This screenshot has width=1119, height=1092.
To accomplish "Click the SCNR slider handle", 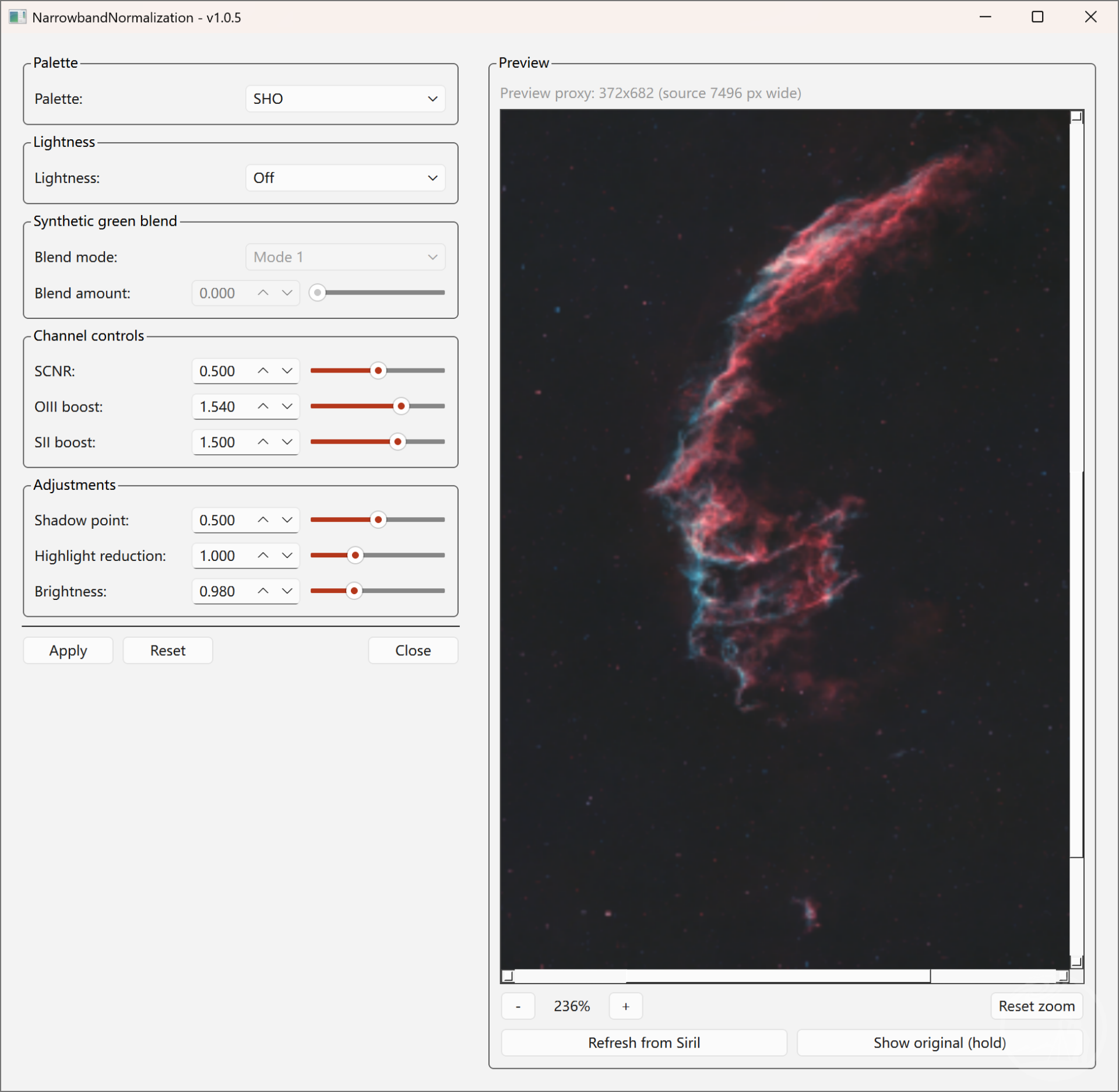I will (378, 371).
